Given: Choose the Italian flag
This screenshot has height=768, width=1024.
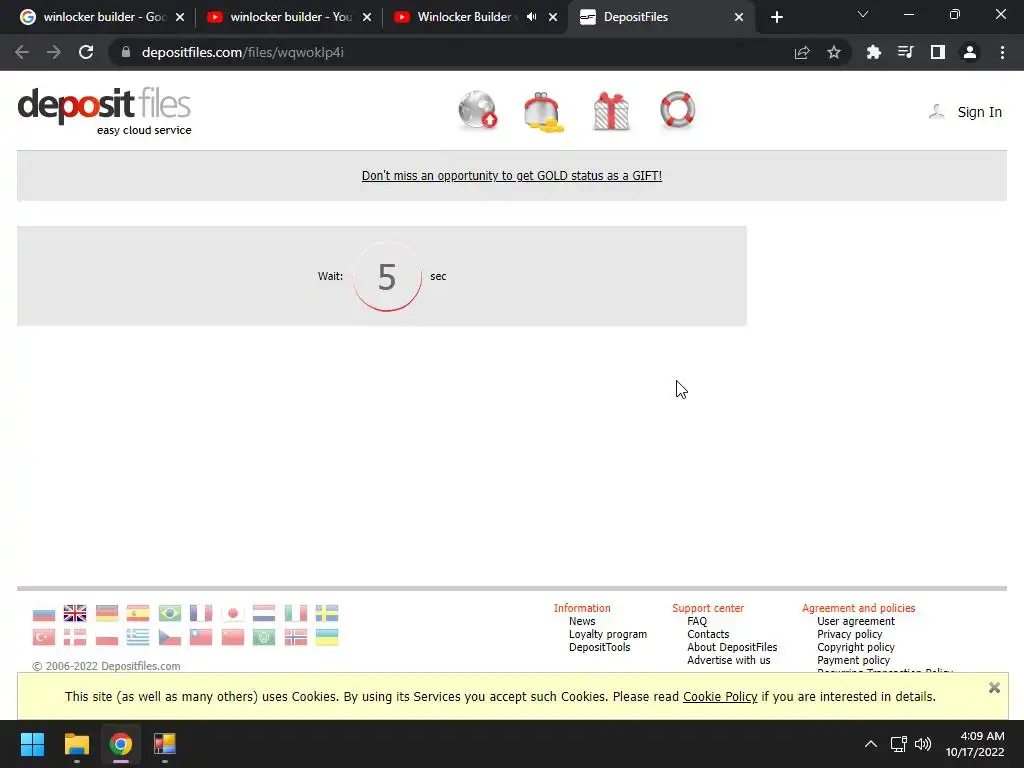Looking at the screenshot, I should pos(296,613).
